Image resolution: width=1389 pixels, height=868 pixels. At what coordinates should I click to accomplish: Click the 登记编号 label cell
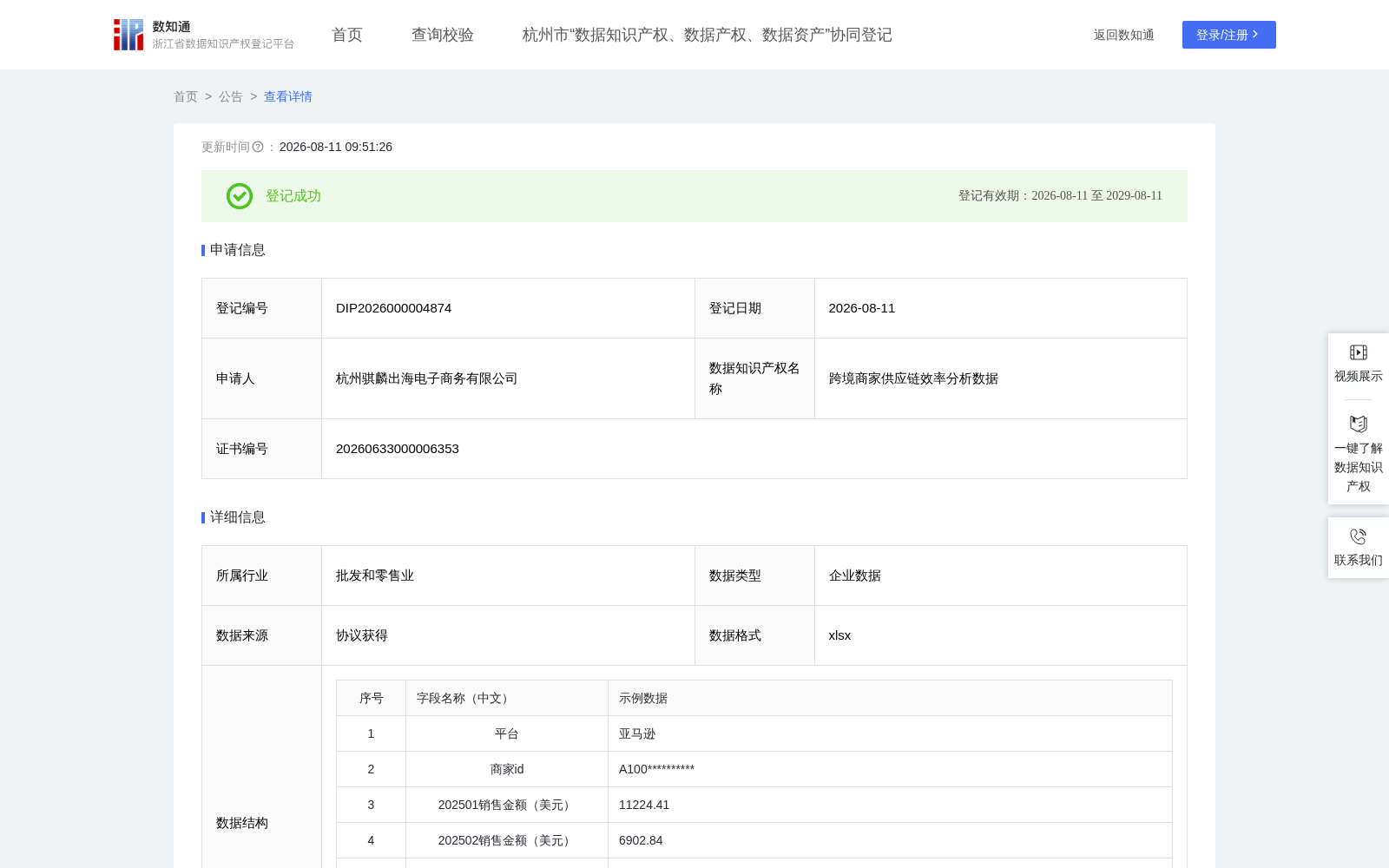[x=261, y=308]
